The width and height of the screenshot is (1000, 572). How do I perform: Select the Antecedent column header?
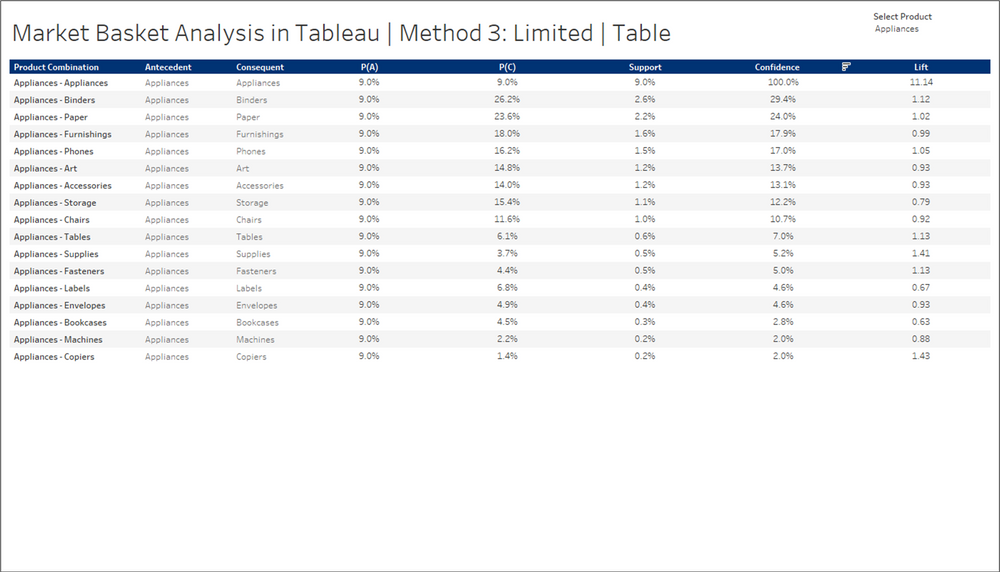168,67
